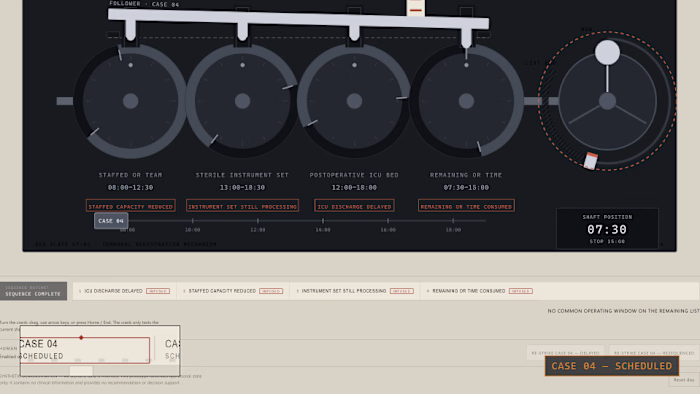Click the Reset day button
Image resolution: width=700 pixels, height=394 pixels.
tap(684, 380)
